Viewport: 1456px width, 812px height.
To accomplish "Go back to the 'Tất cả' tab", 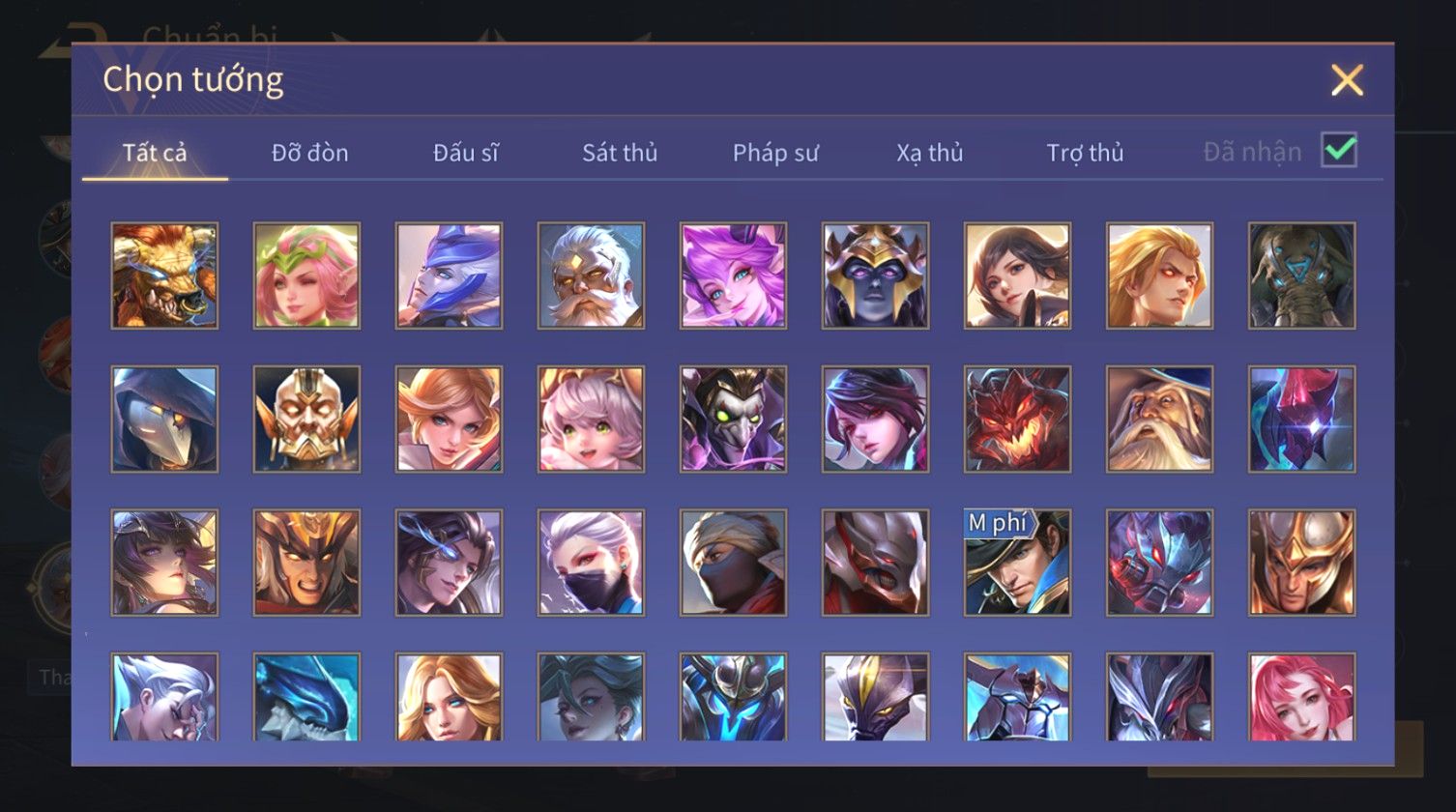I will coord(155,153).
